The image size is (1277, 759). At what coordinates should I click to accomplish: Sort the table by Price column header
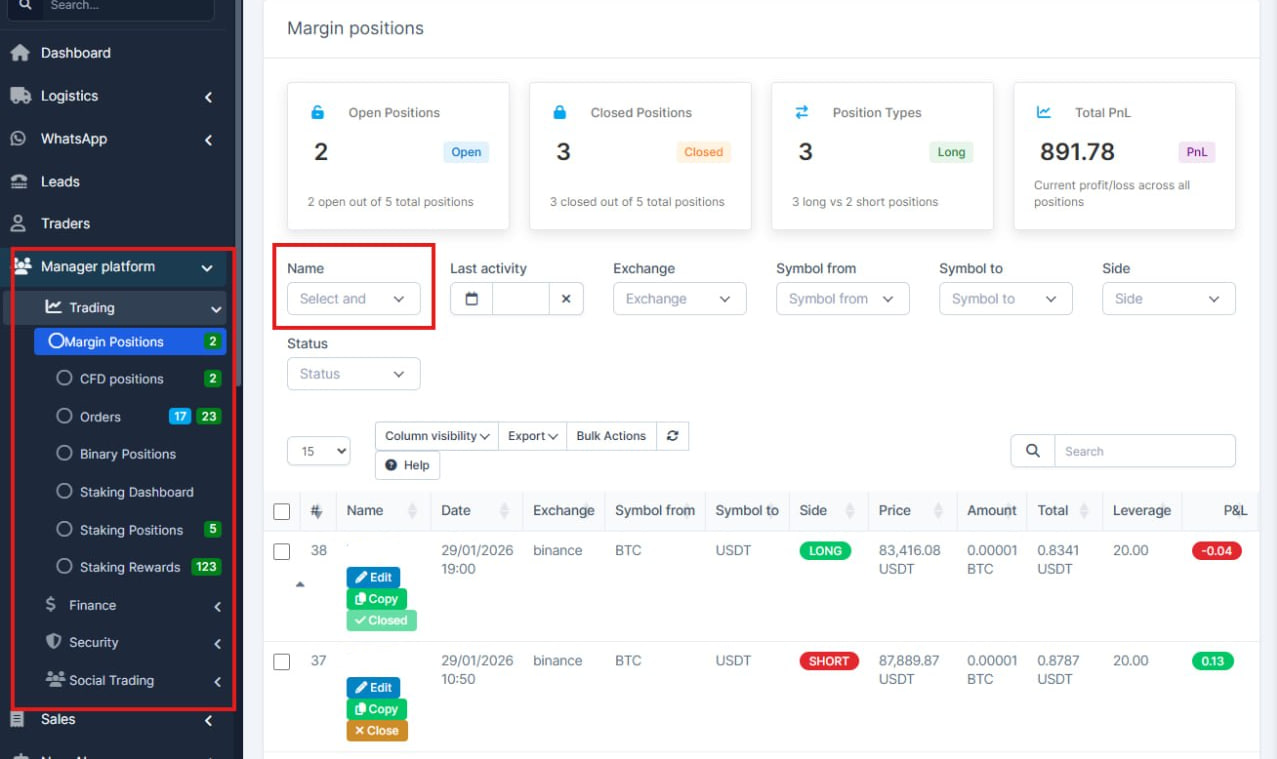895,510
